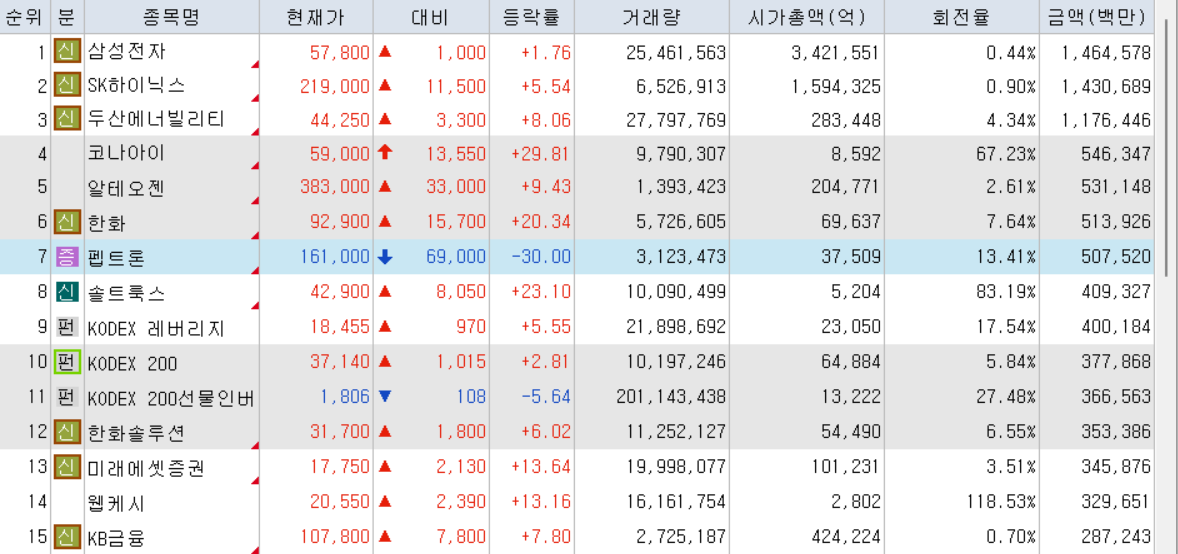This screenshot has height=554, width=1178.
Task: Click the blue price 161,000
Action: [334, 258]
